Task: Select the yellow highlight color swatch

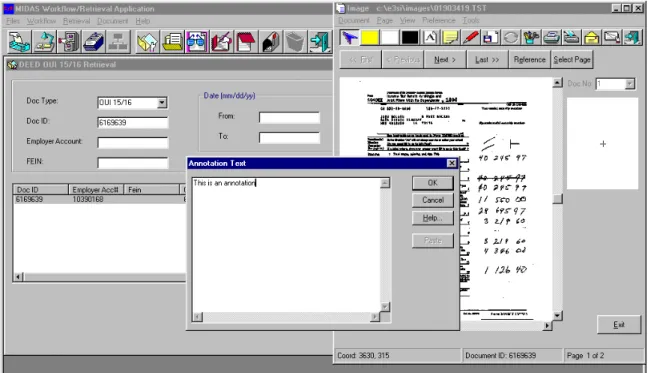Action: [x=369, y=38]
